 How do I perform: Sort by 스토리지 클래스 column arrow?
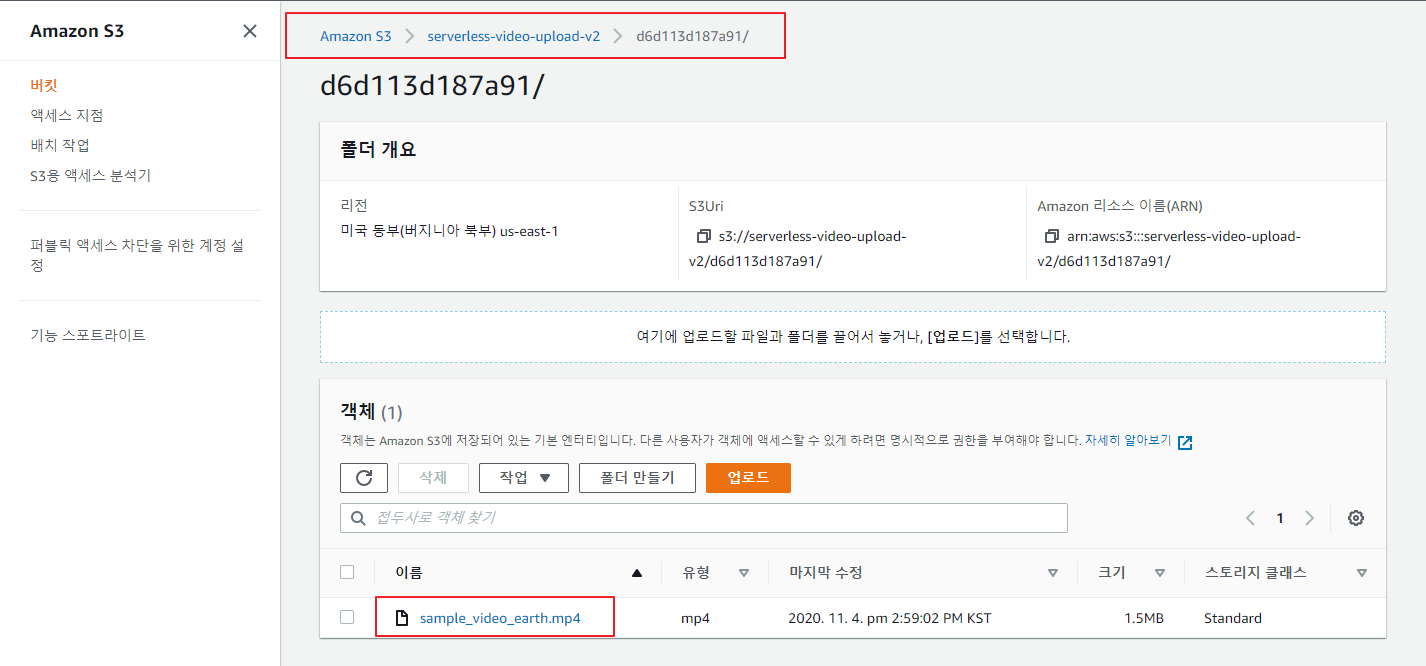pyautogui.click(x=1362, y=573)
